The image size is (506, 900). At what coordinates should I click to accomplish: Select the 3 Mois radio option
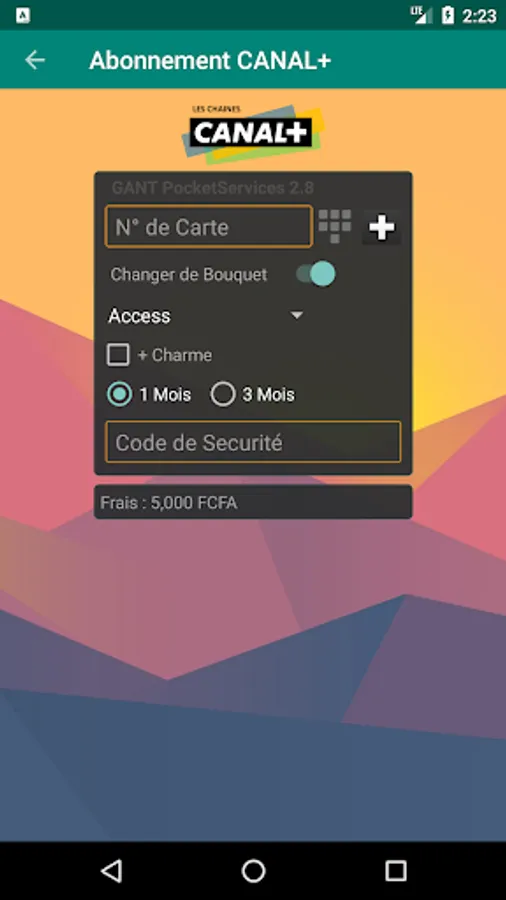(223, 394)
